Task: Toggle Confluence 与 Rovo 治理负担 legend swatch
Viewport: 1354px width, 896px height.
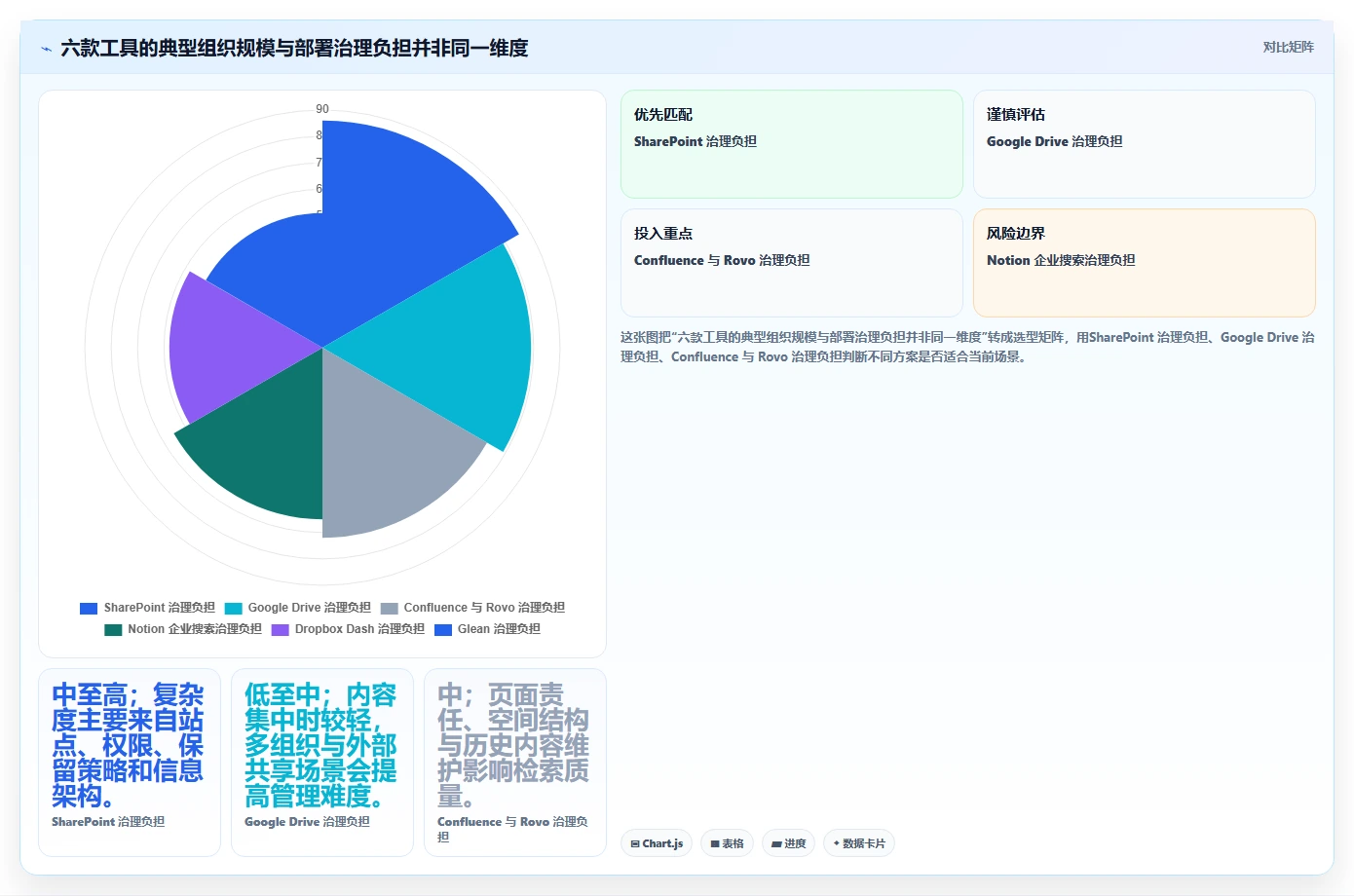Action: click(x=389, y=608)
